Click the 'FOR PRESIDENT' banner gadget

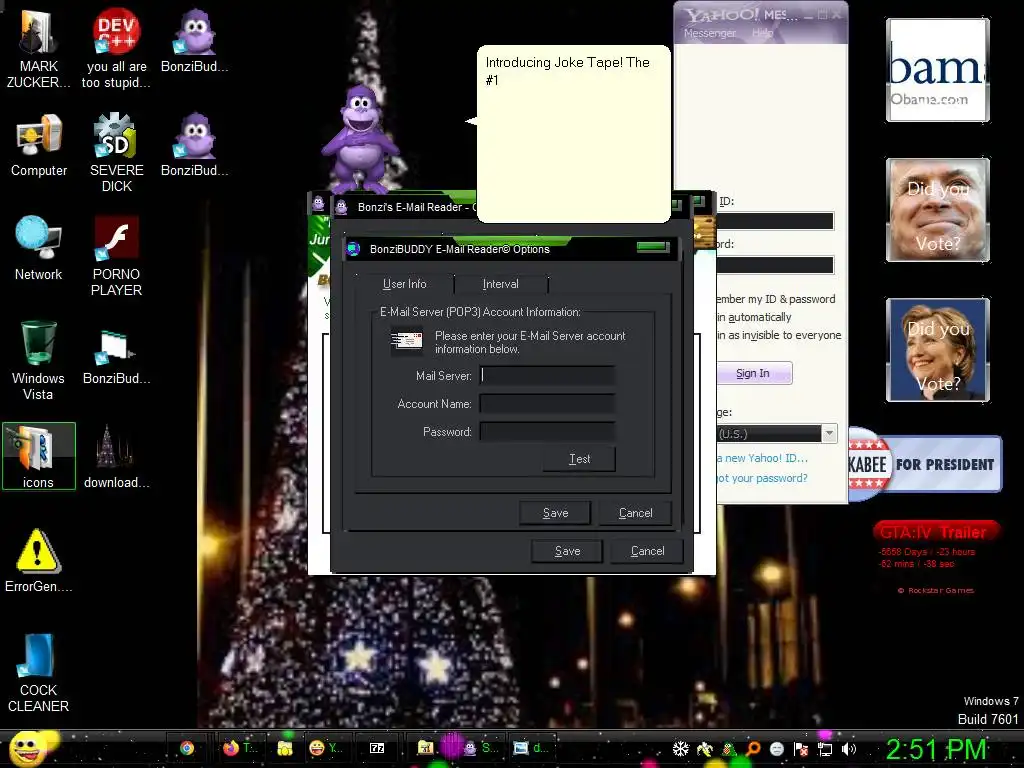925,464
